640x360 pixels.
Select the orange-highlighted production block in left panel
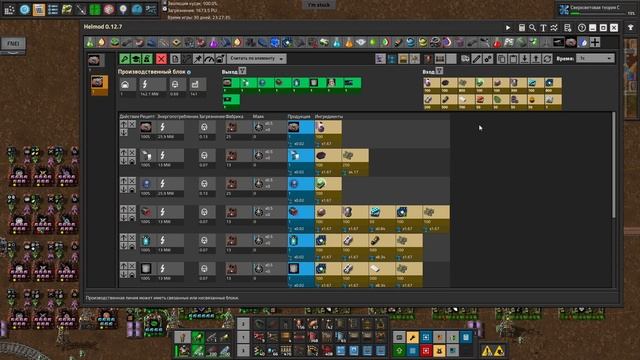click(x=99, y=85)
